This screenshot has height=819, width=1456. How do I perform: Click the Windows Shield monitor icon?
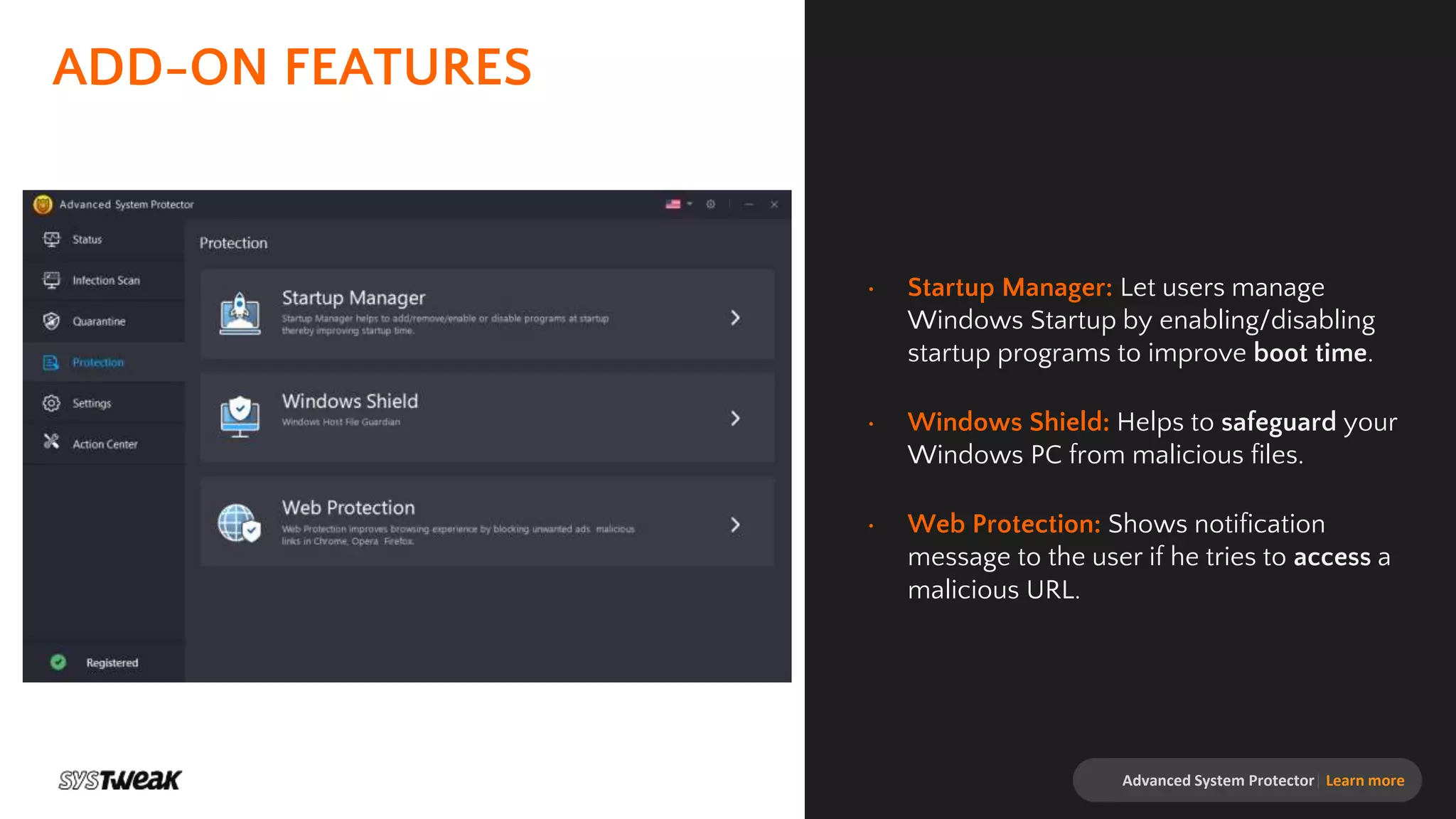240,417
